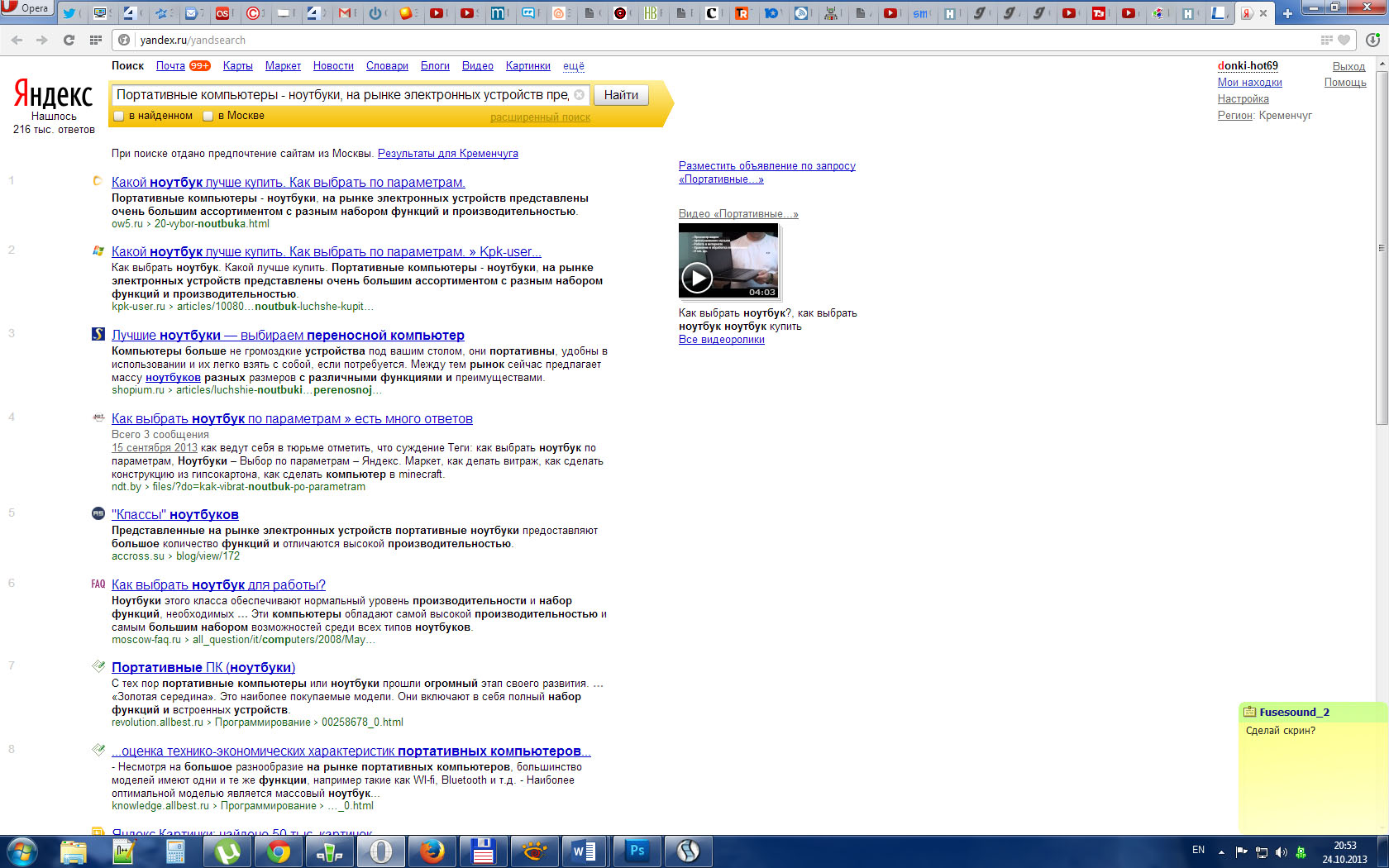Clear the search query with X icon
1389x868 pixels.
click(x=580, y=95)
